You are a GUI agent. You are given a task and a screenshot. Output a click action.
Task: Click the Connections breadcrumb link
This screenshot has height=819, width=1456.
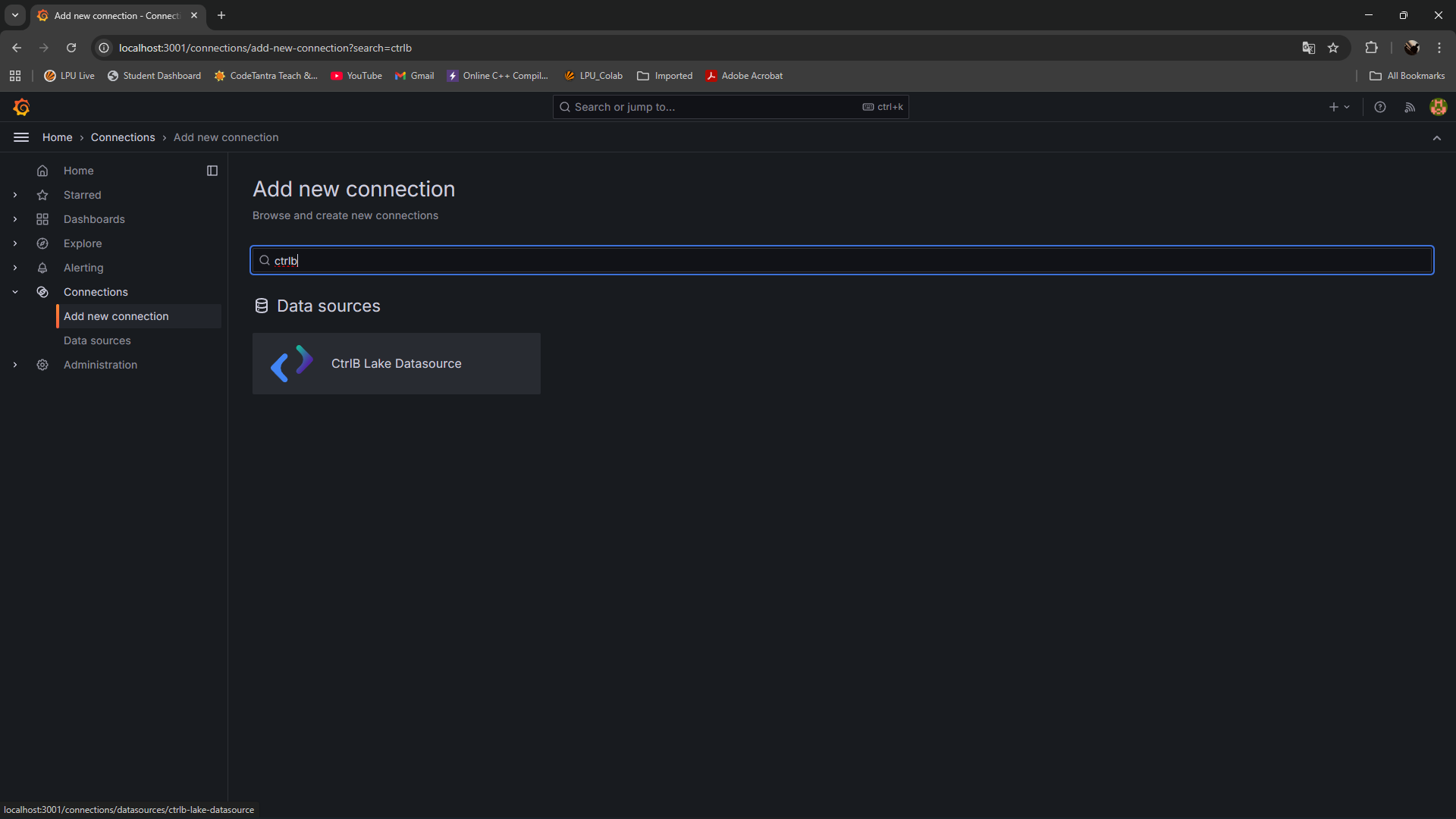tap(123, 137)
